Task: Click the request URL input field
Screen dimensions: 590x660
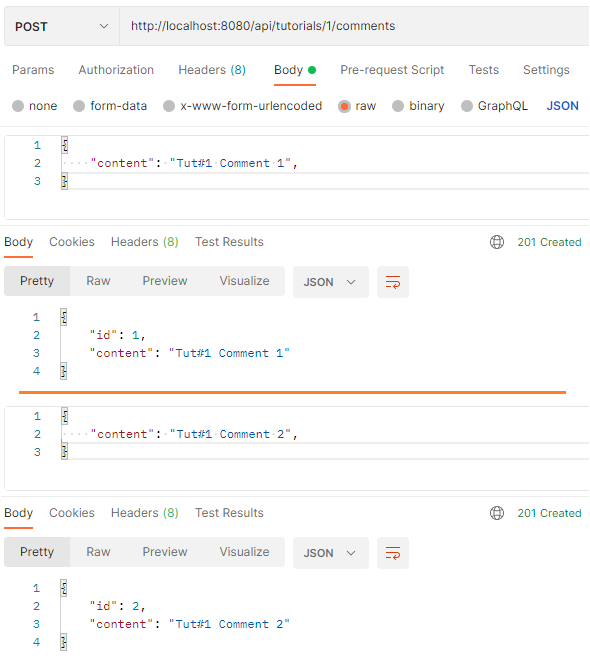Action: [354, 26]
